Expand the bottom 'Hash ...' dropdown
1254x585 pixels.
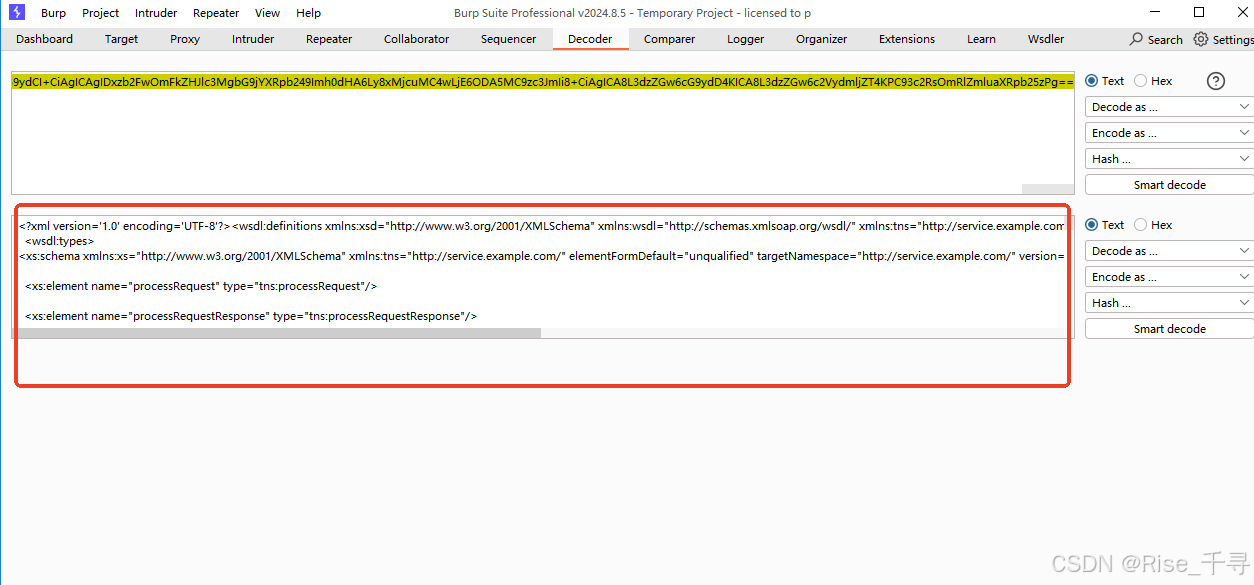[1169, 303]
